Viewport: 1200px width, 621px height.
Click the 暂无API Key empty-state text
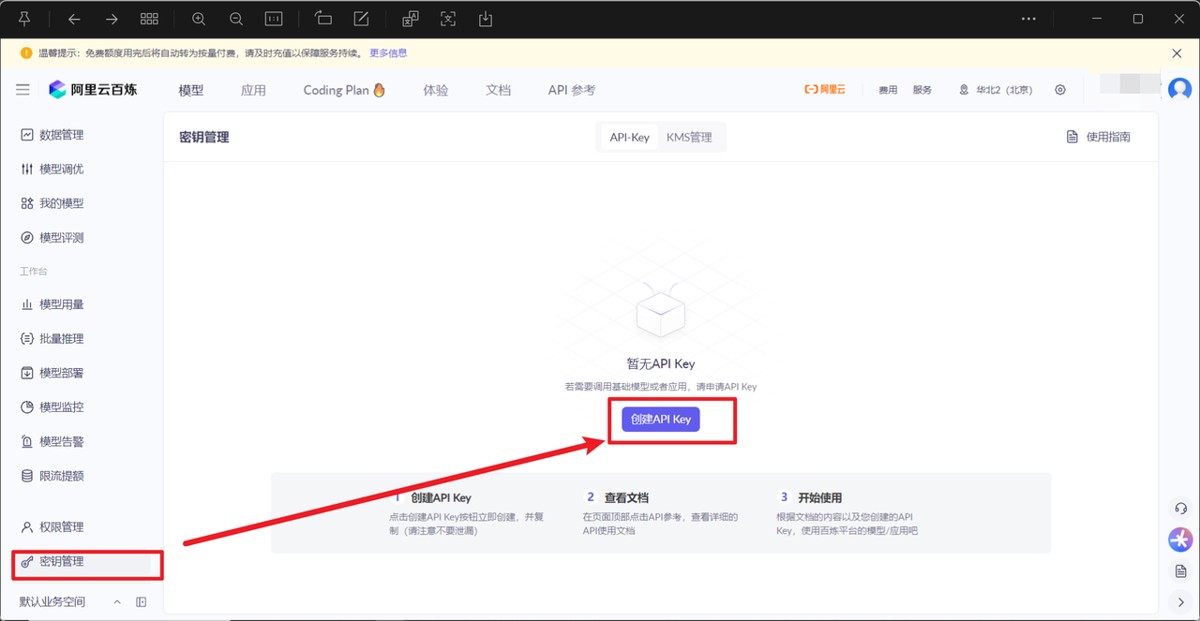(x=660, y=364)
